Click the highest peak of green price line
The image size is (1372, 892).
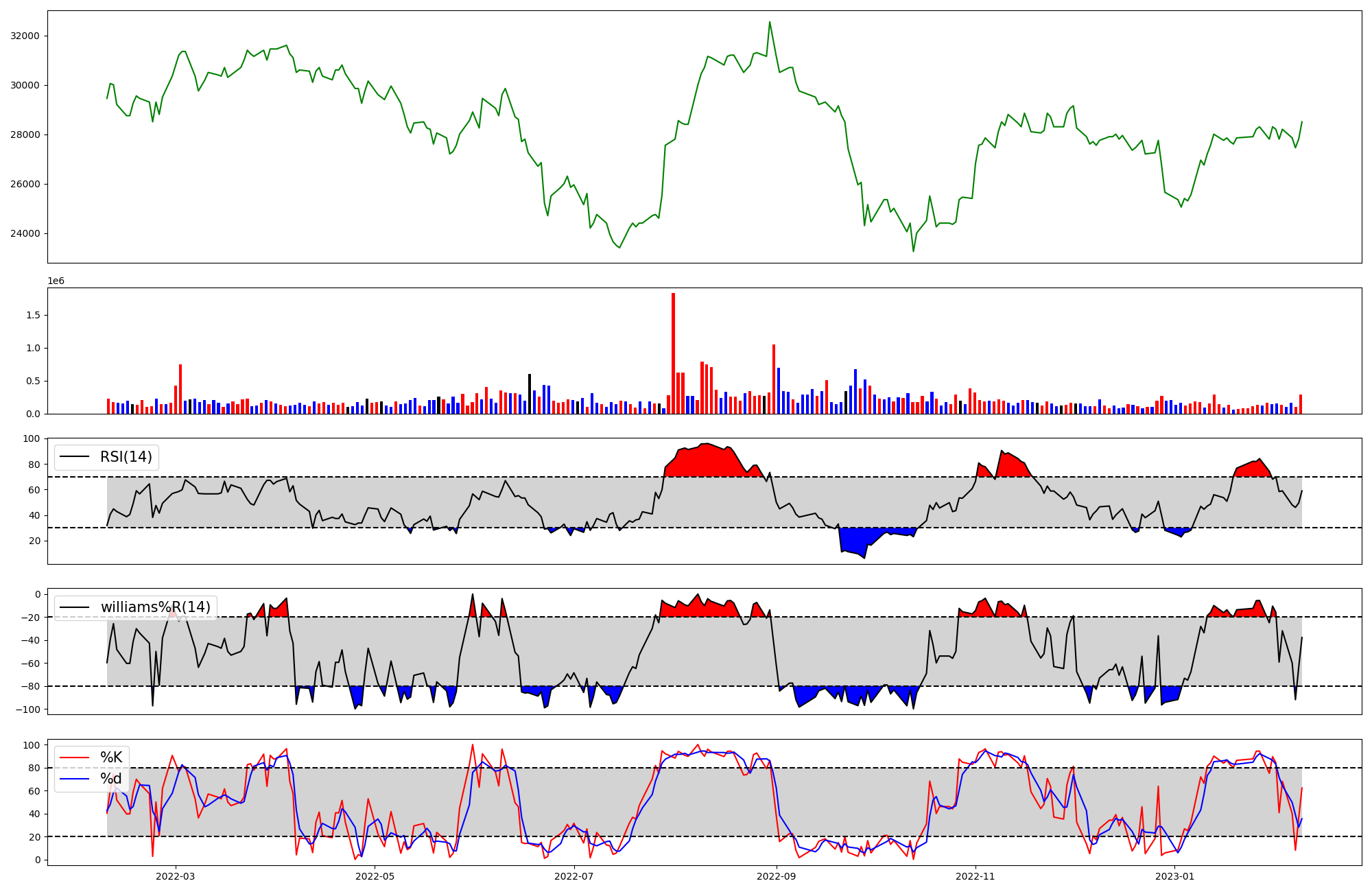coord(769,22)
